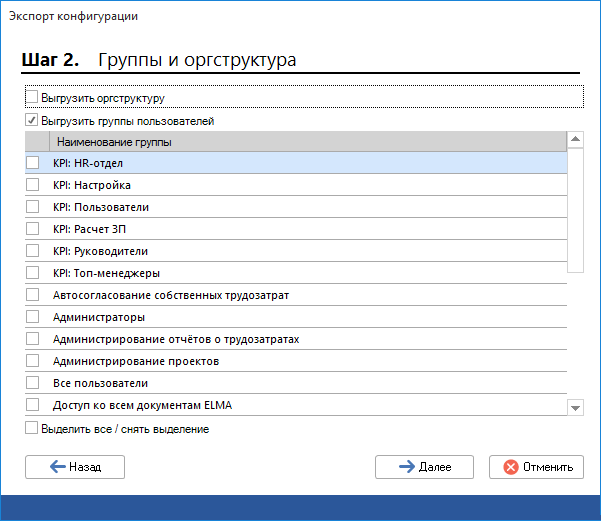The image size is (601, 521).
Task: Mark the Все пользователи checkbox
Action: 32,383
